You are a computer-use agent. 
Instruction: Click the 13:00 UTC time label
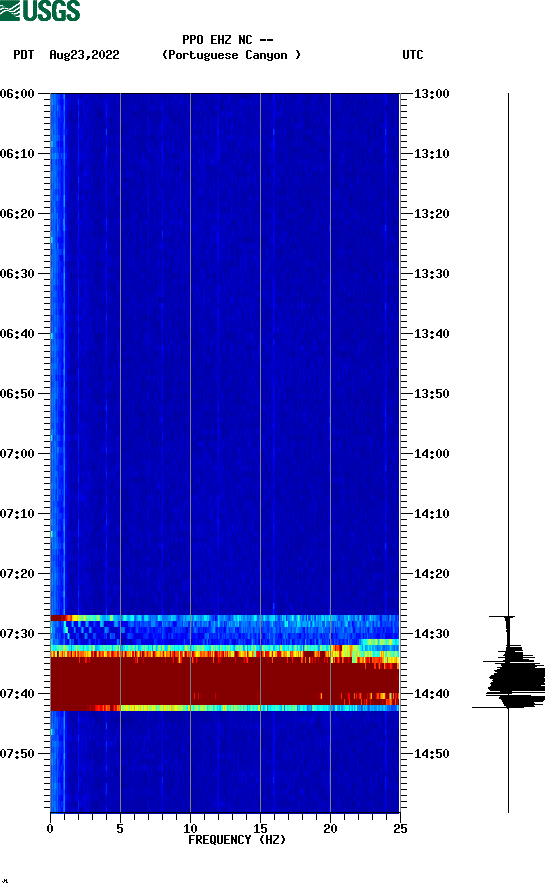pyautogui.click(x=432, y=94)
